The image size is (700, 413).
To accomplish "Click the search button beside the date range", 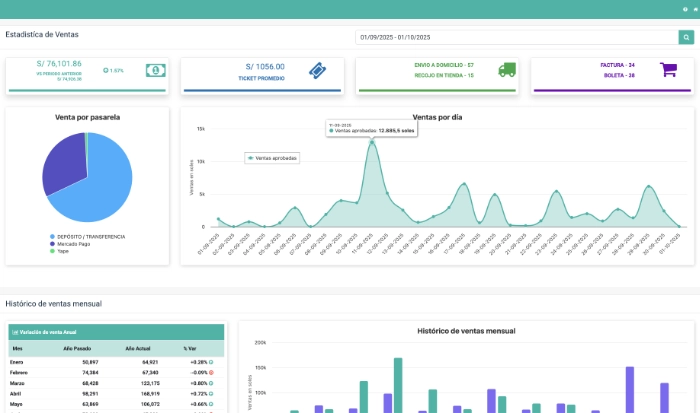I will (686, 38).
